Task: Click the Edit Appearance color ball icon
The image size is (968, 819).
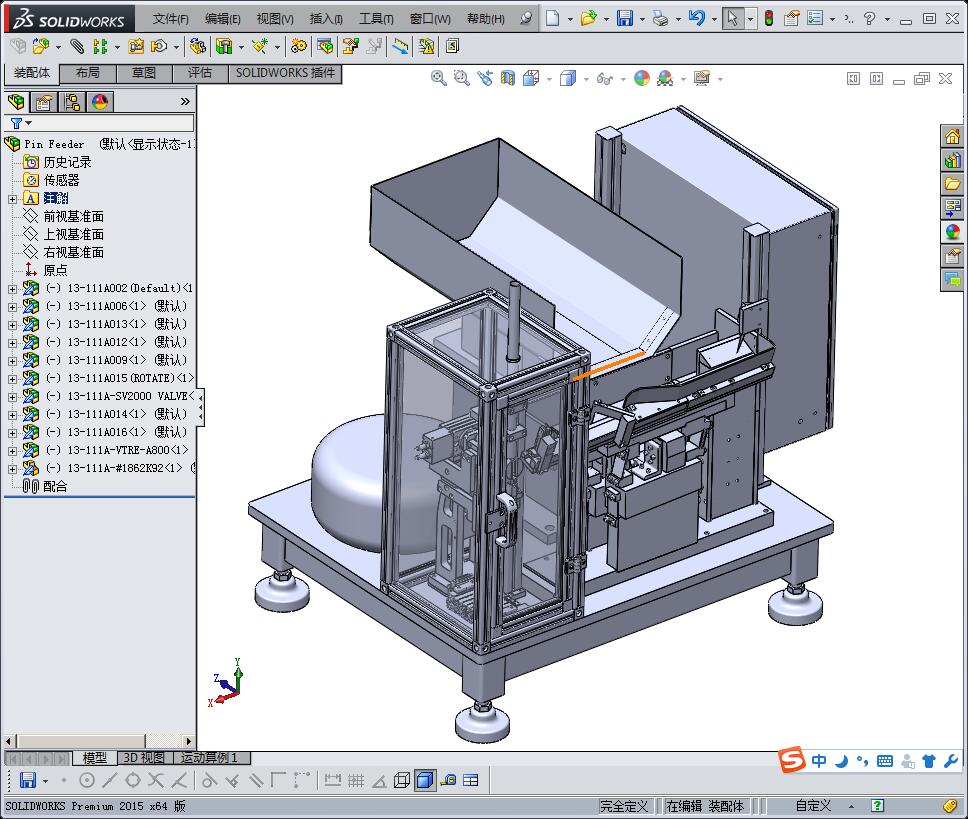Action: (x=642, y=78)
